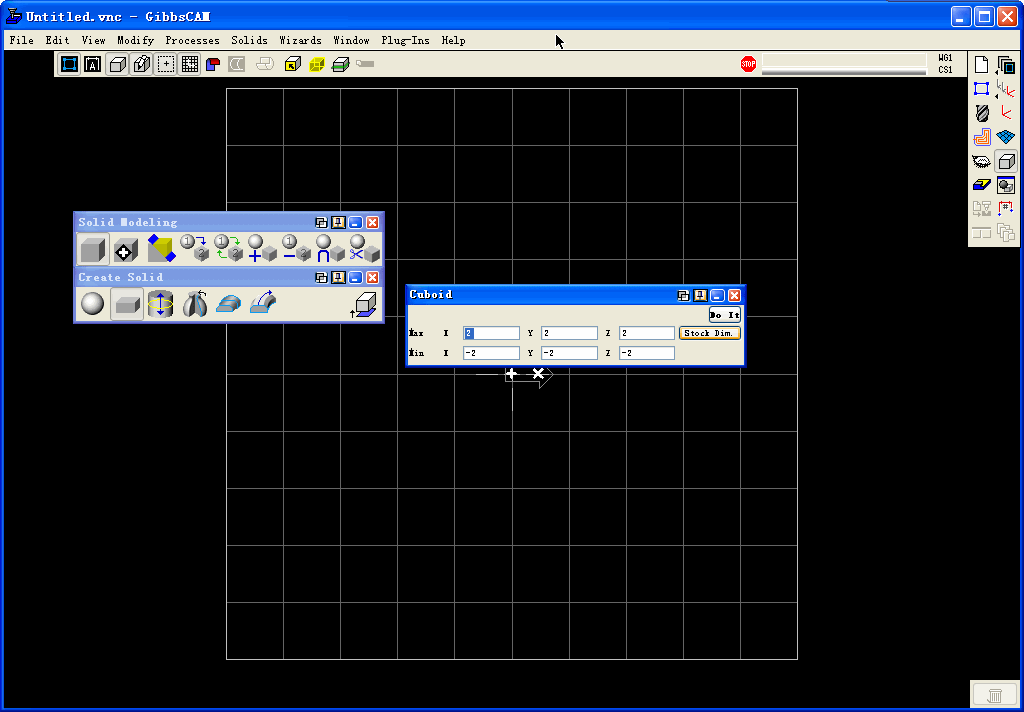
Task: Click the Min Z input field
Action: (x=647, y=353)
